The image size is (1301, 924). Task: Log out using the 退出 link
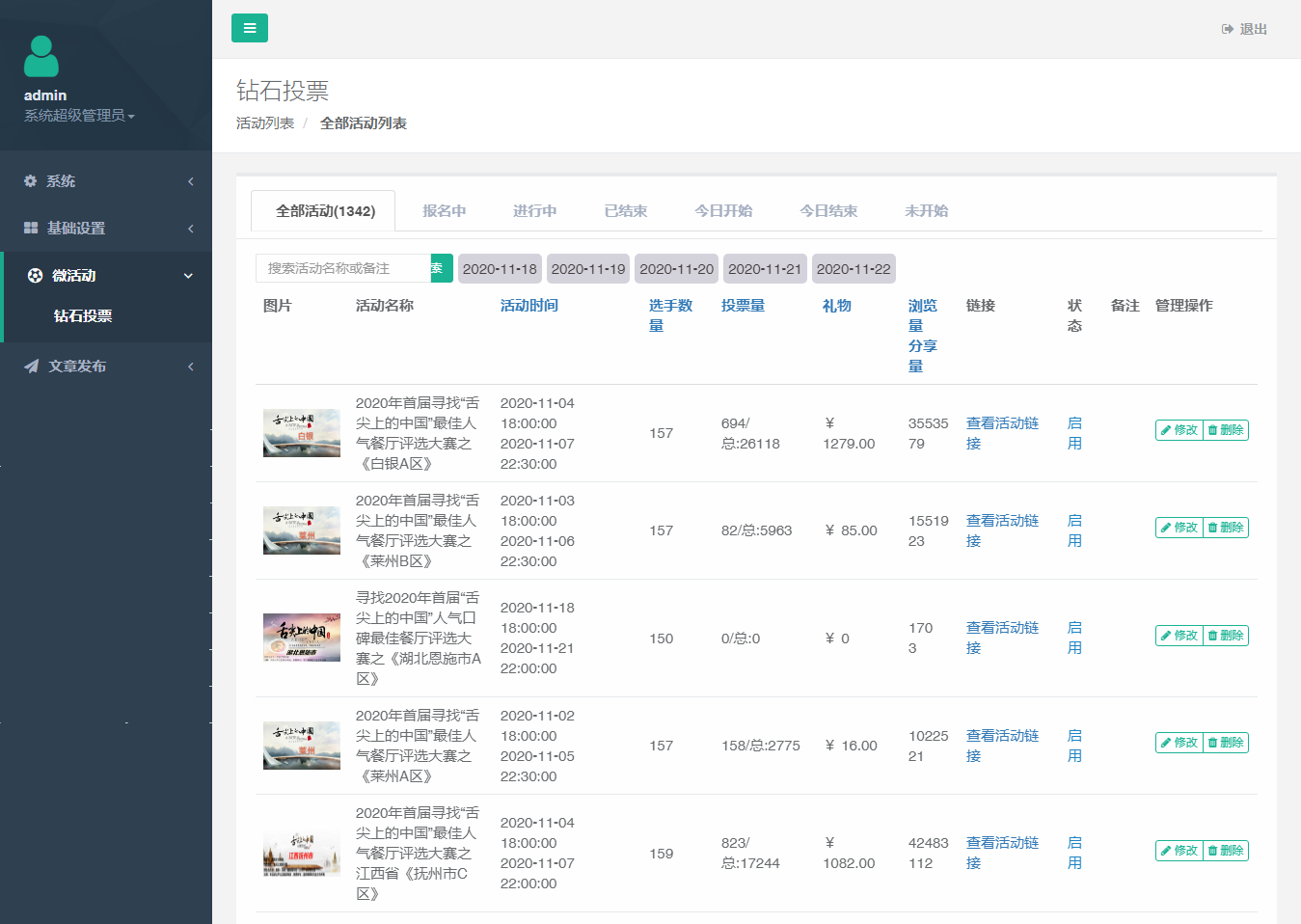pyautogui.click(x=1244, y=29)
